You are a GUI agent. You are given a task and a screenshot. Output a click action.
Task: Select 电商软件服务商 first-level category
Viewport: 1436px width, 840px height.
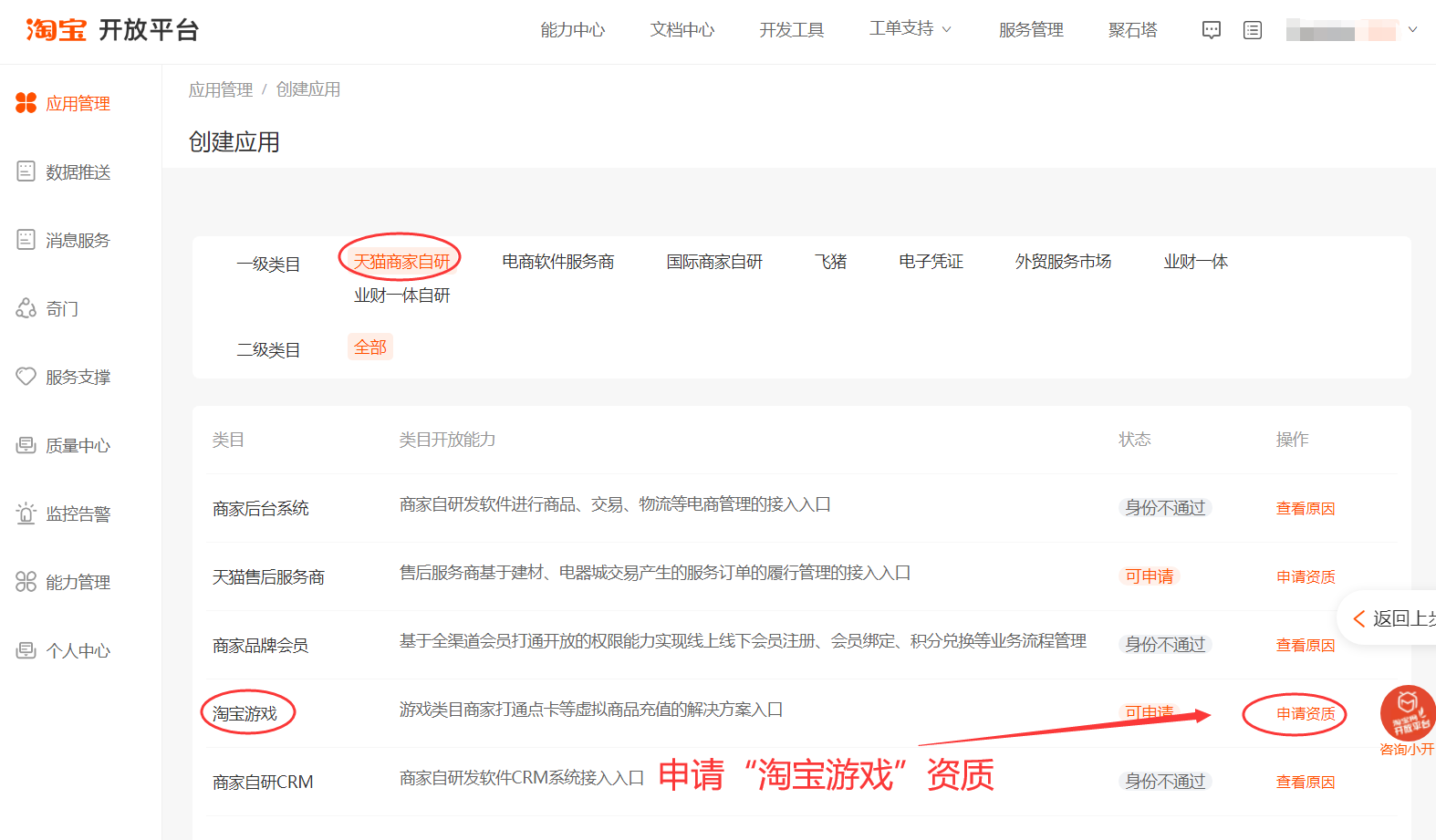[x=558, y=262]
